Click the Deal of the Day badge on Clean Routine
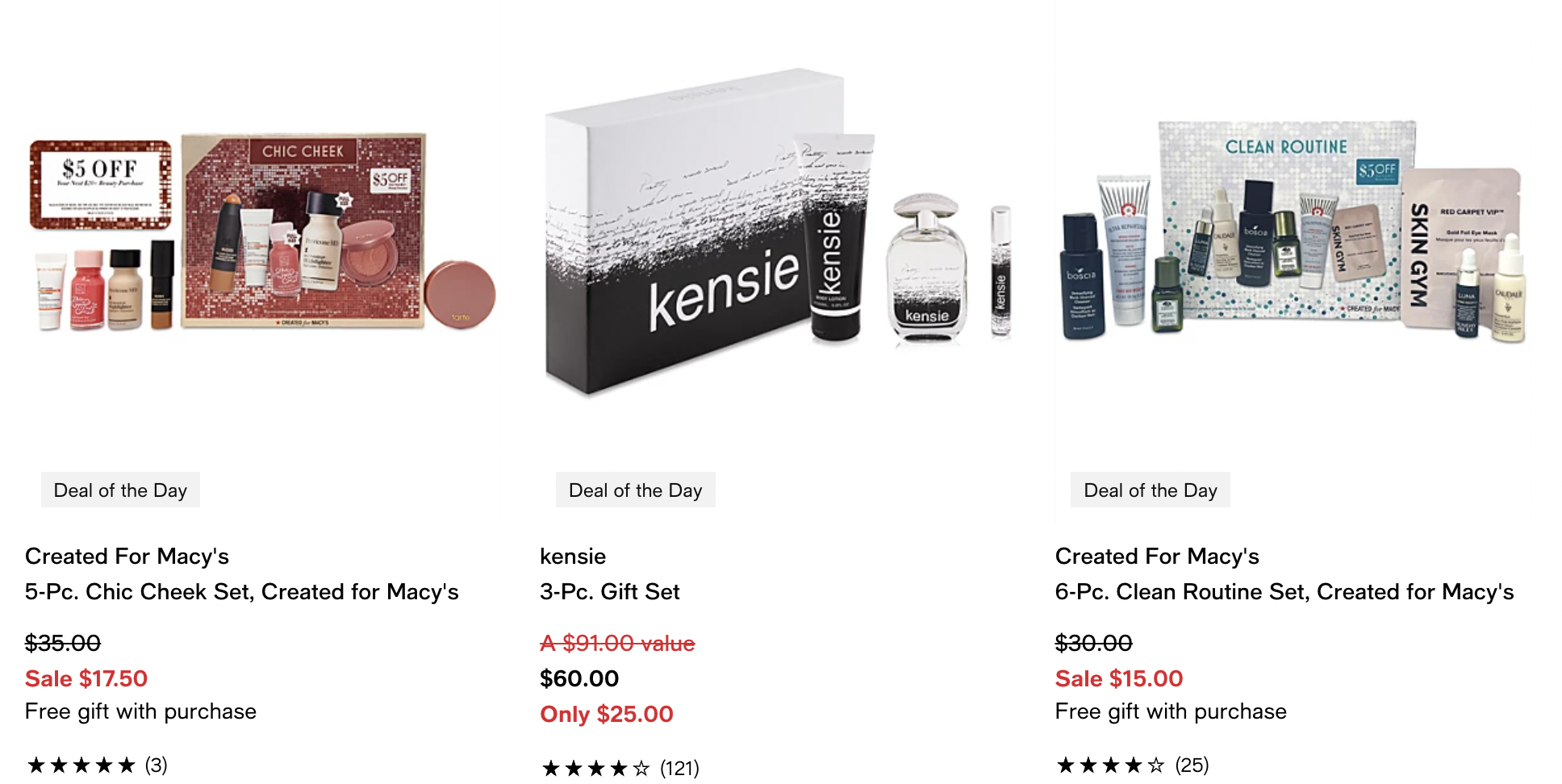This screenshot has width=1562, height=784. pyautogui.click(x=1151, y=490)
